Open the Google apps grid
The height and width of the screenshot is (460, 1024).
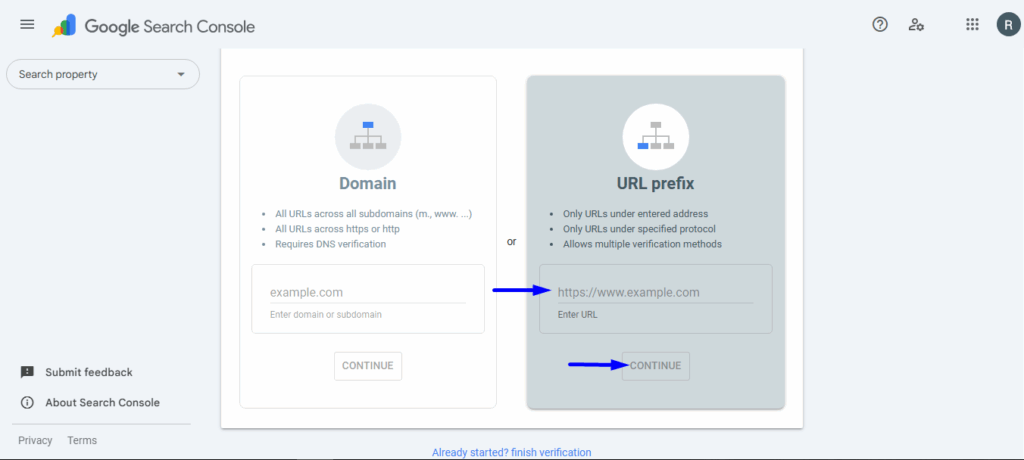(x=972, y=25)
